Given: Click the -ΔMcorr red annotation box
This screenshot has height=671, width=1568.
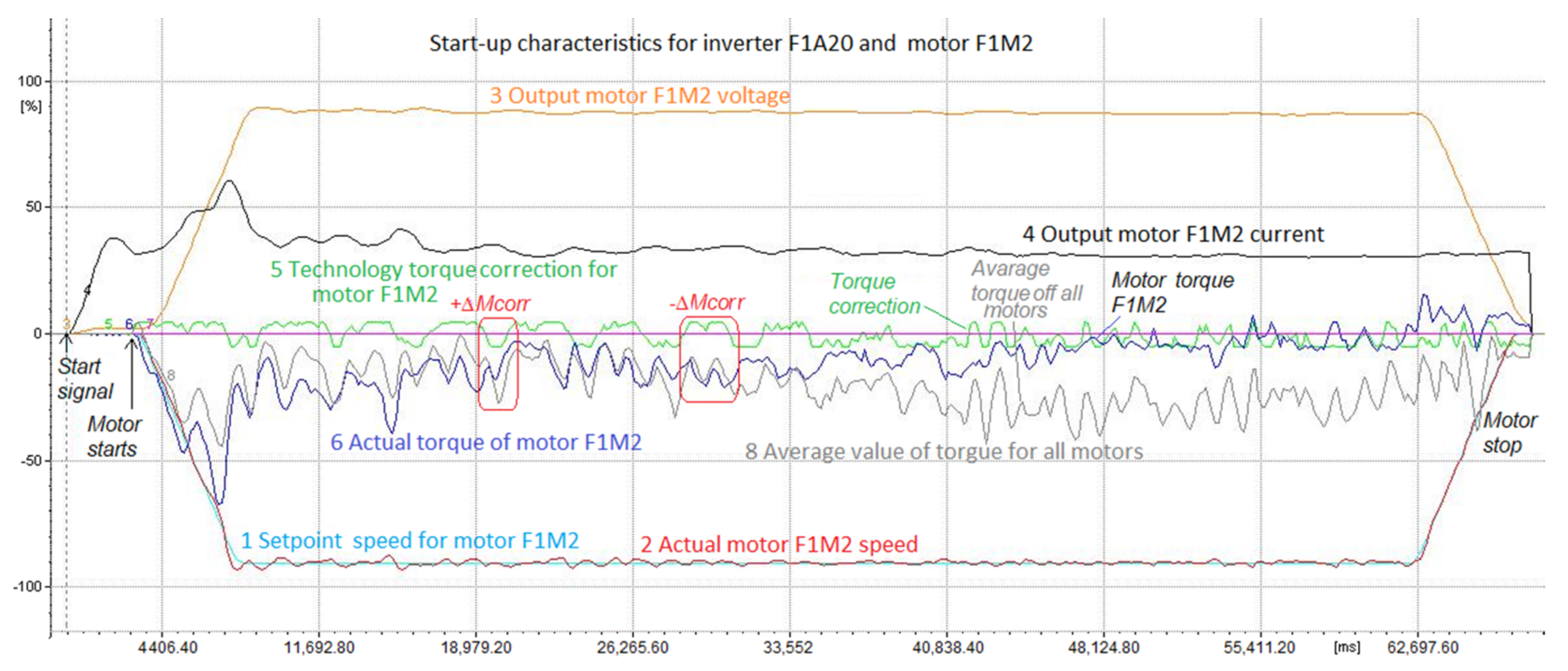Looking at the screenshot, I should 709,359.
